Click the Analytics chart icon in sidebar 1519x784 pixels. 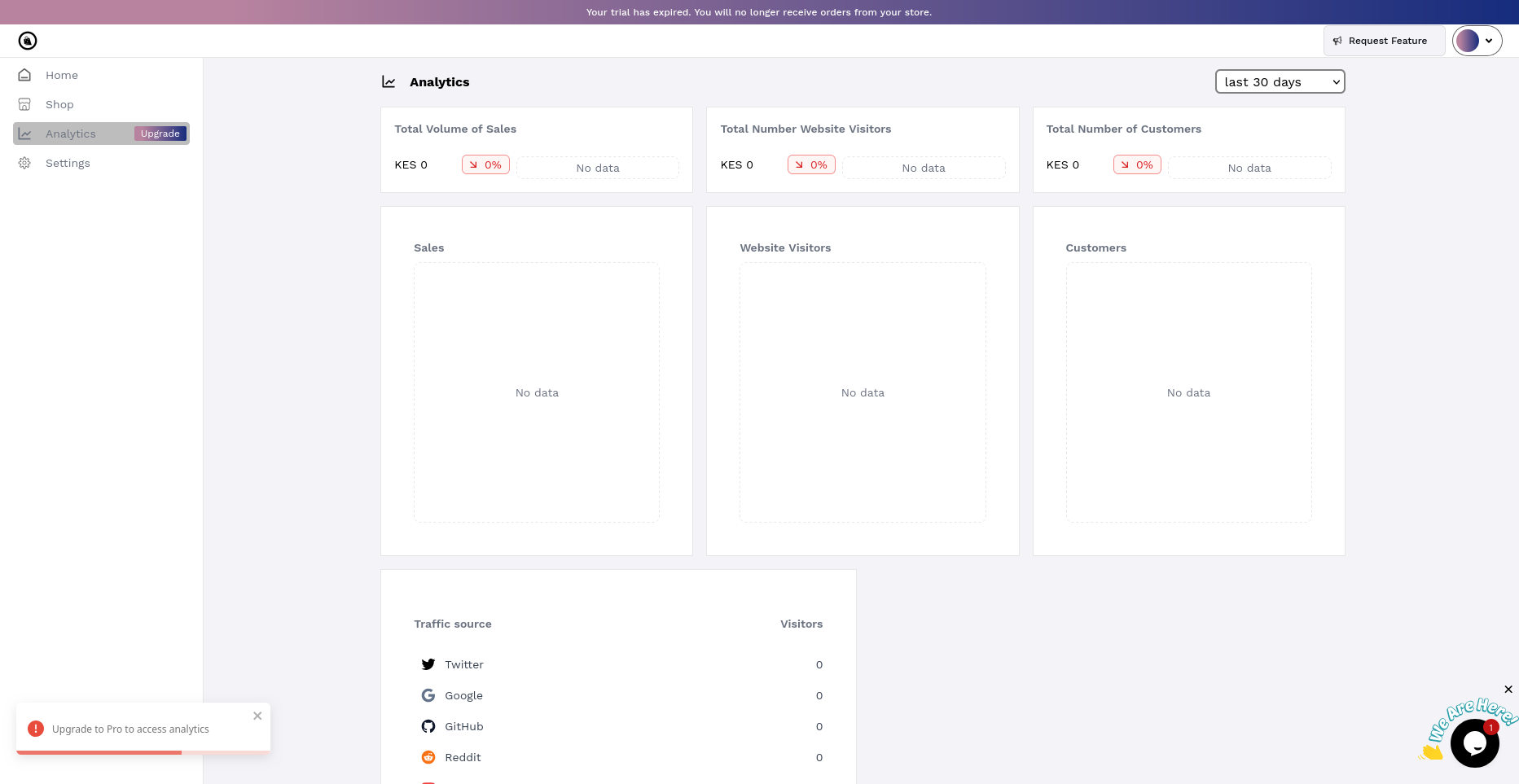(x=24, y=134)
